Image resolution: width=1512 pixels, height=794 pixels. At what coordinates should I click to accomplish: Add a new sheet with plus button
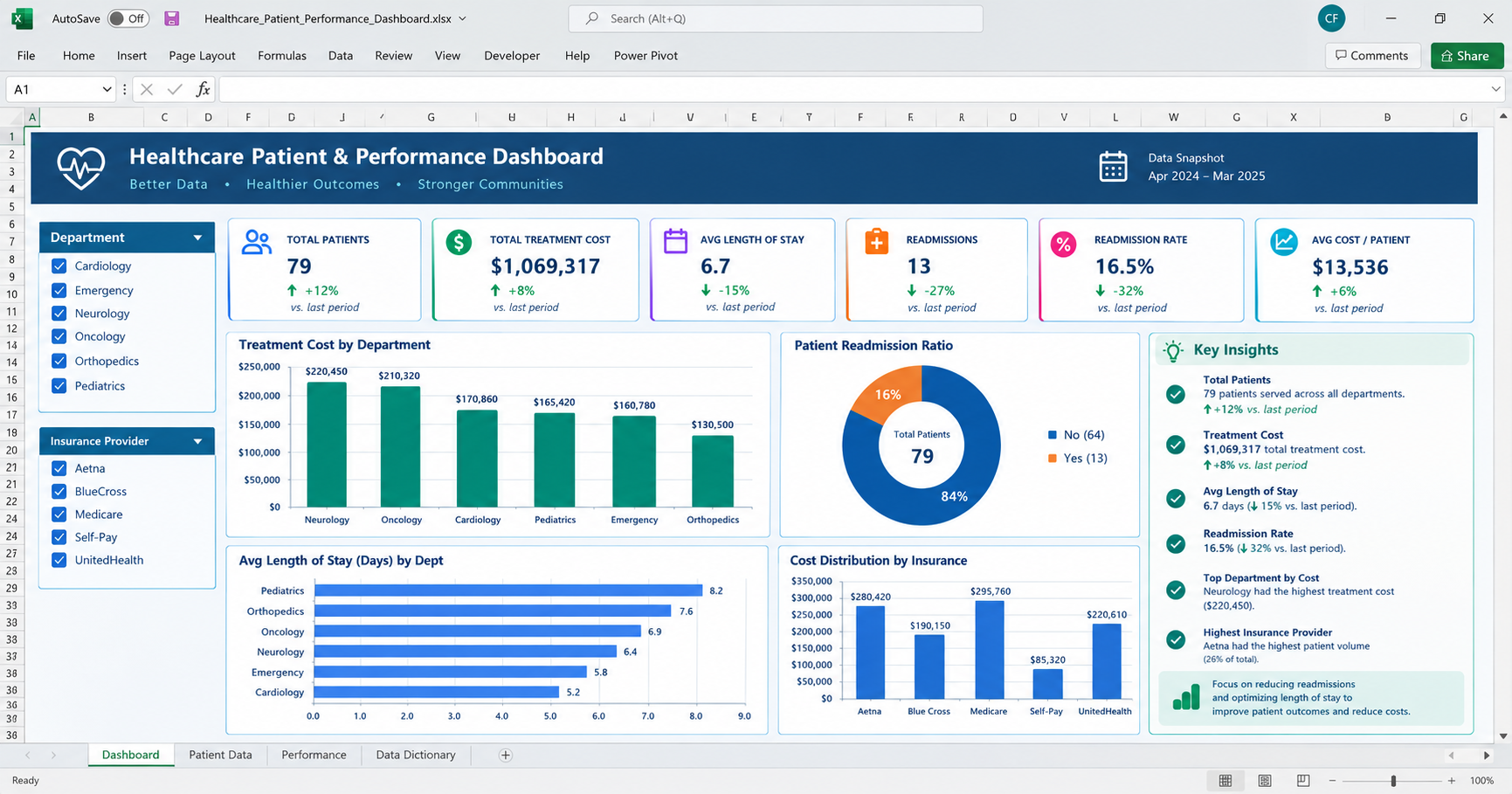pyautogui.click(x=505, y=755)
